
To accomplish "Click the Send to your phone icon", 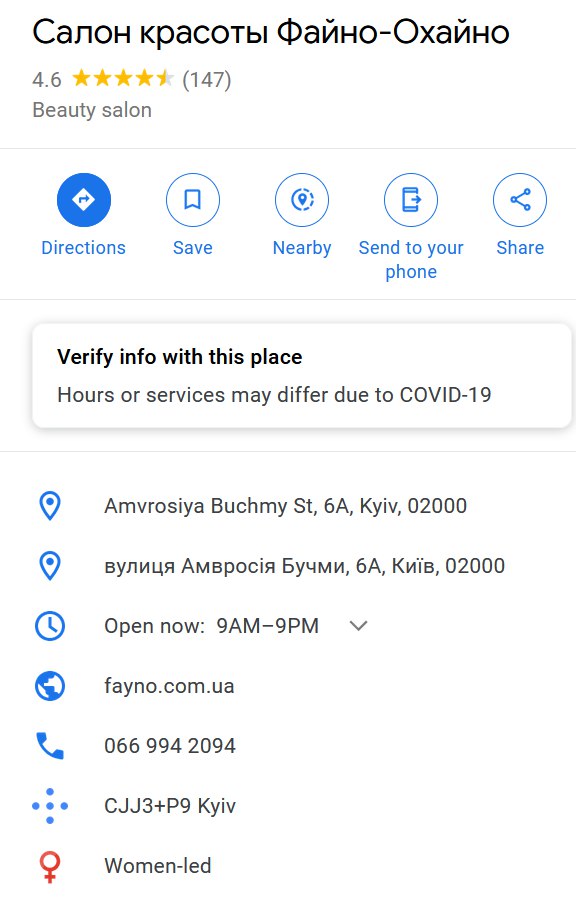I will [x=411, y=200].
